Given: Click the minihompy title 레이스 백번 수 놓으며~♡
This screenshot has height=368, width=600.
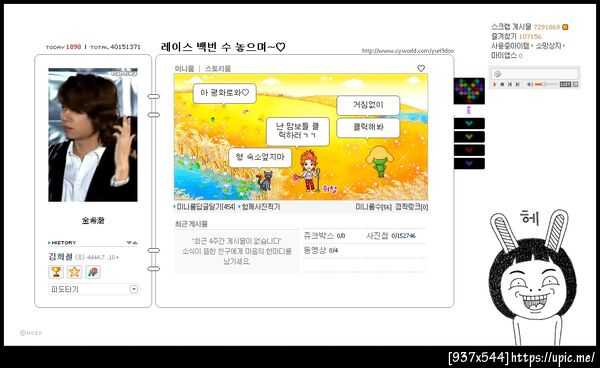Looking at the screenshot, I should pos(223,47).
